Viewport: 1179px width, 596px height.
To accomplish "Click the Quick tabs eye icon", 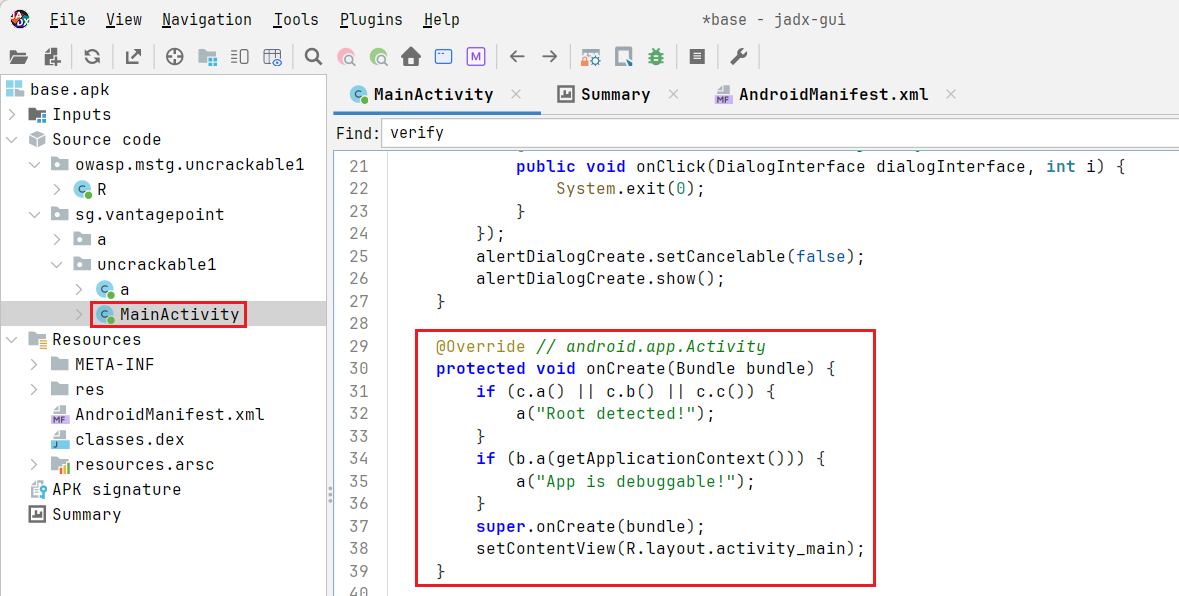I will click(273, 57).
